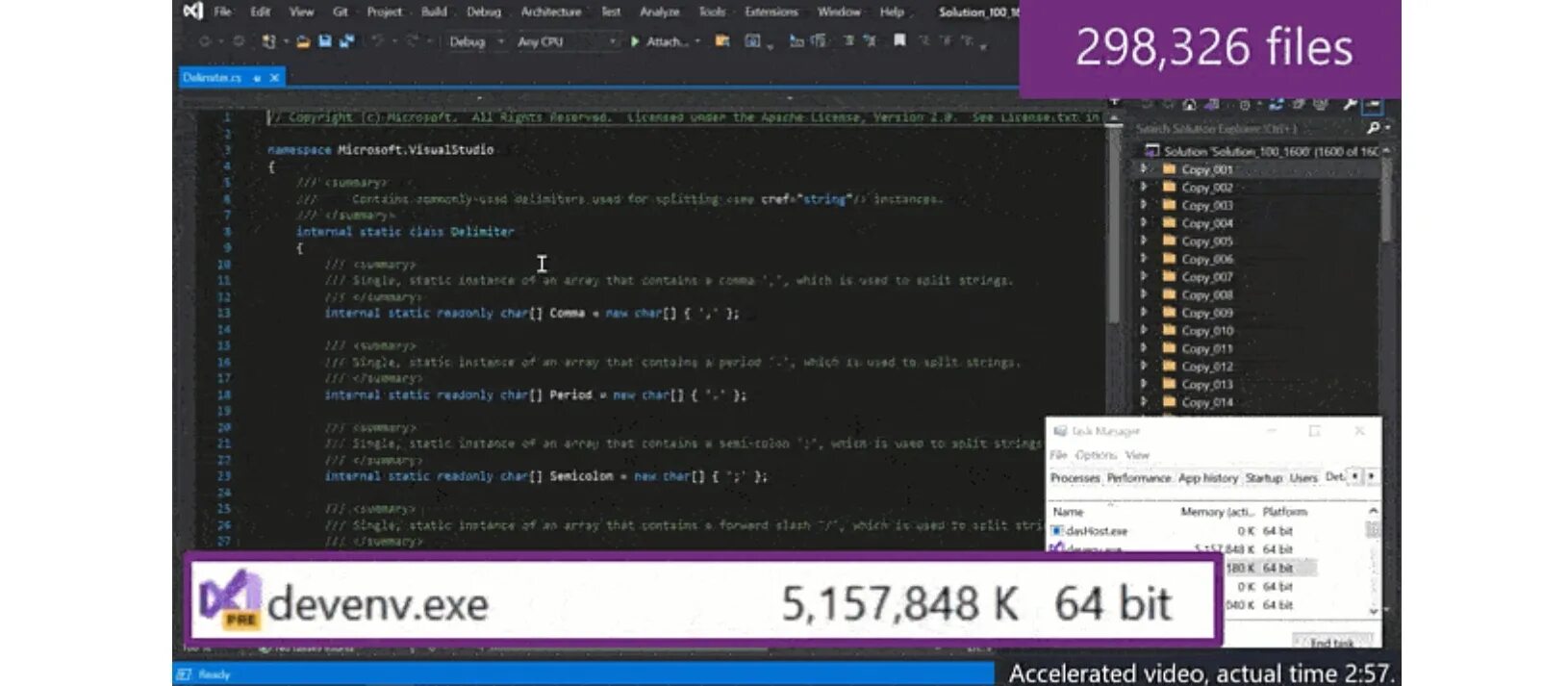1568x686 pixels.
Task: Open the Extensions menu
Action: [x=771, y=12]
